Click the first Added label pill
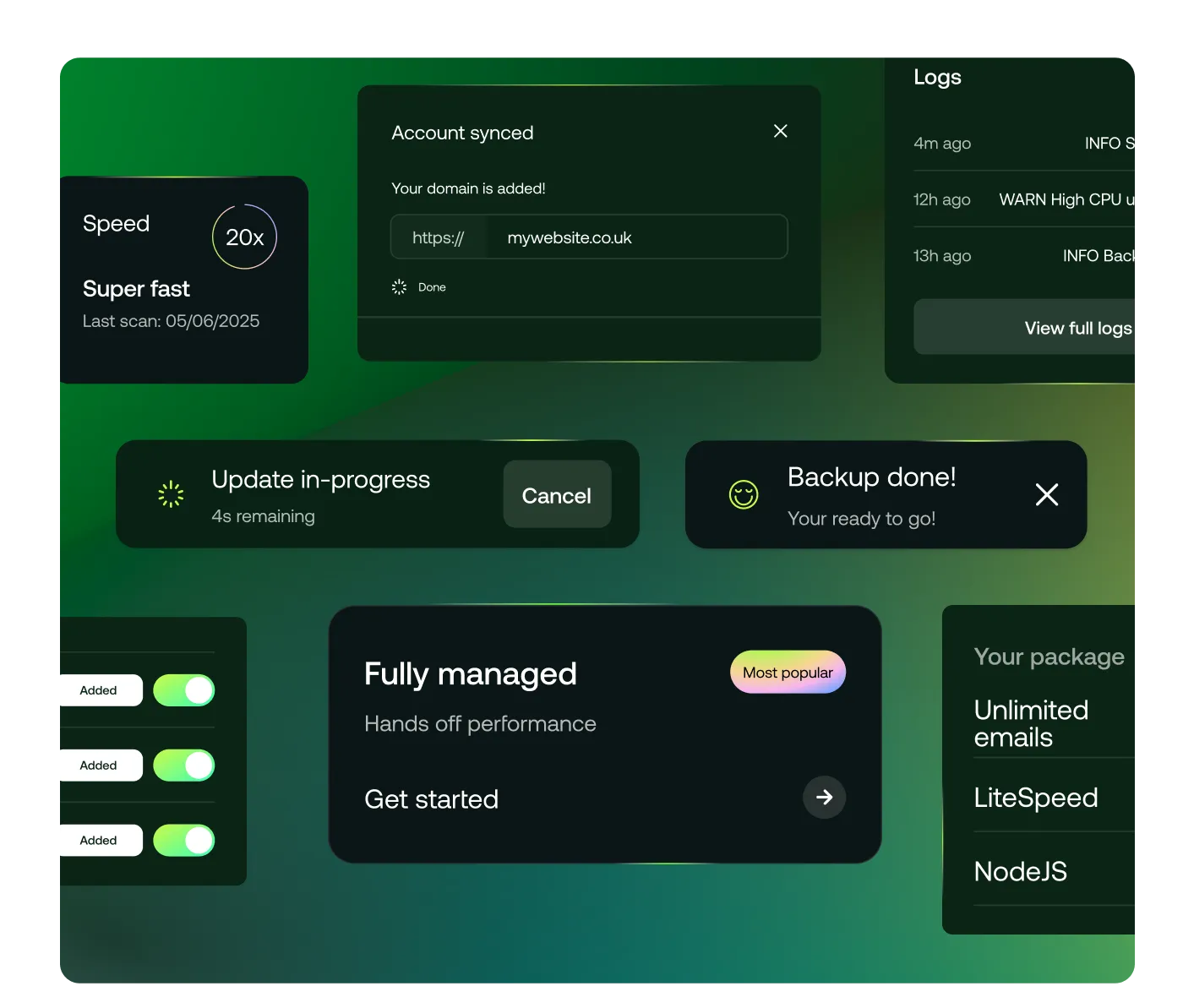Image resolution: width=1183 pixels, height=1008 pixels. (101, 690)
